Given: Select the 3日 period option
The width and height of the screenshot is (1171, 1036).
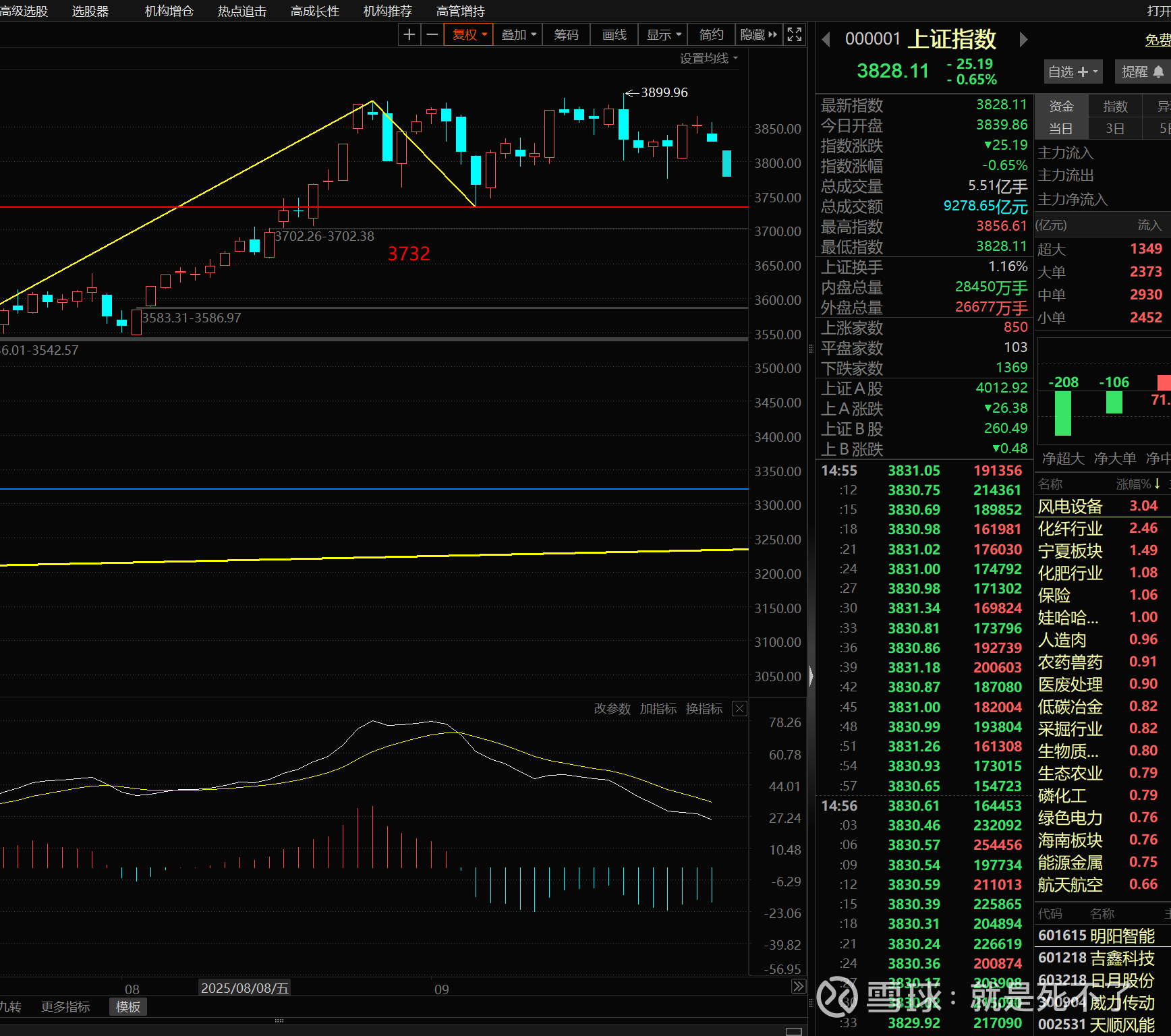Looking at the screenshot, I should [1115, 128].
